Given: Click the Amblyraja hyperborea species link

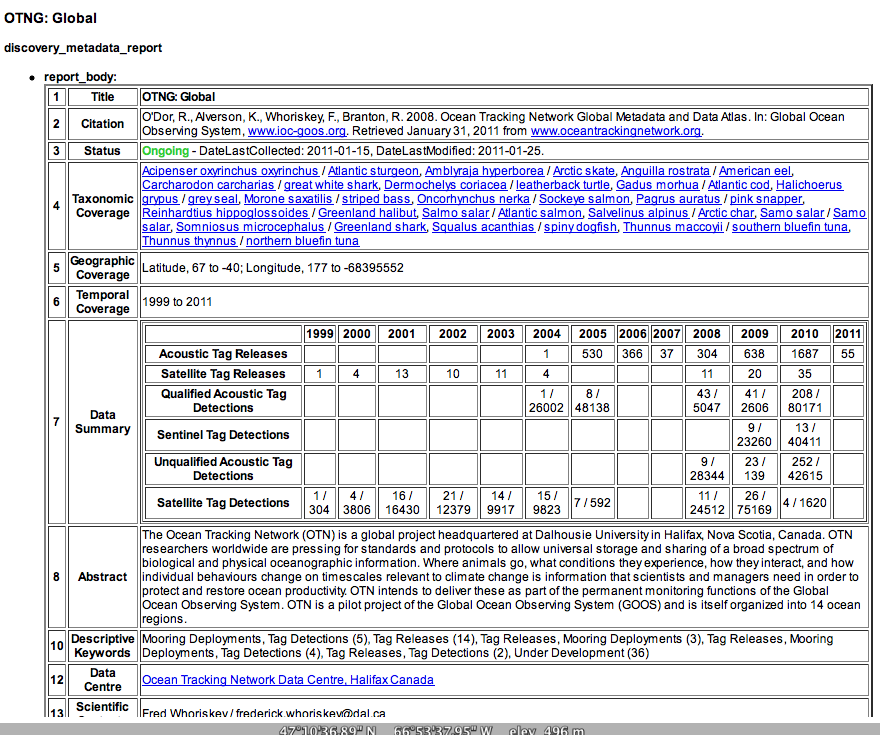Looking at the screenshot, I should point(483,171).
